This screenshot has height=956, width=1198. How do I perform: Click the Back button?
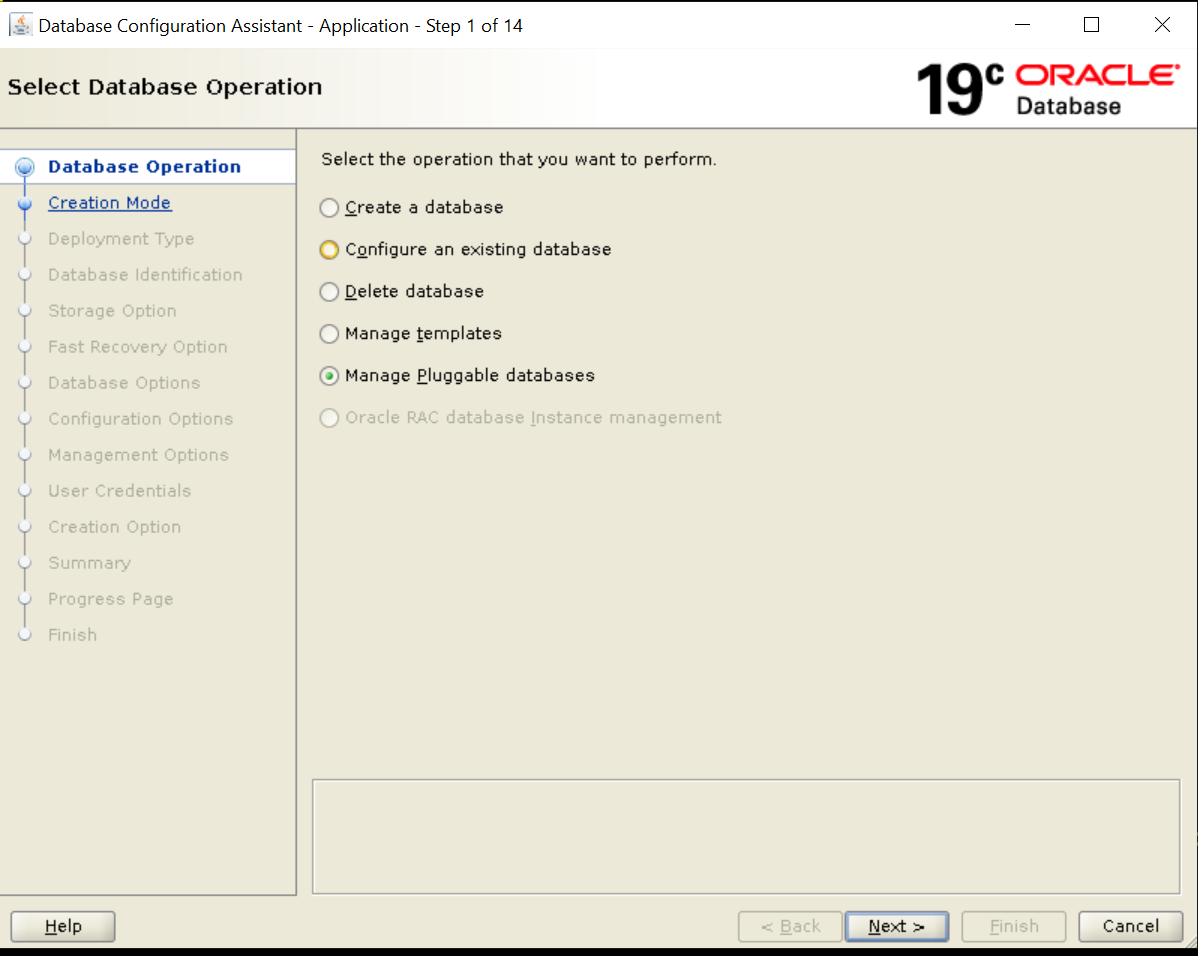point(790,926)
